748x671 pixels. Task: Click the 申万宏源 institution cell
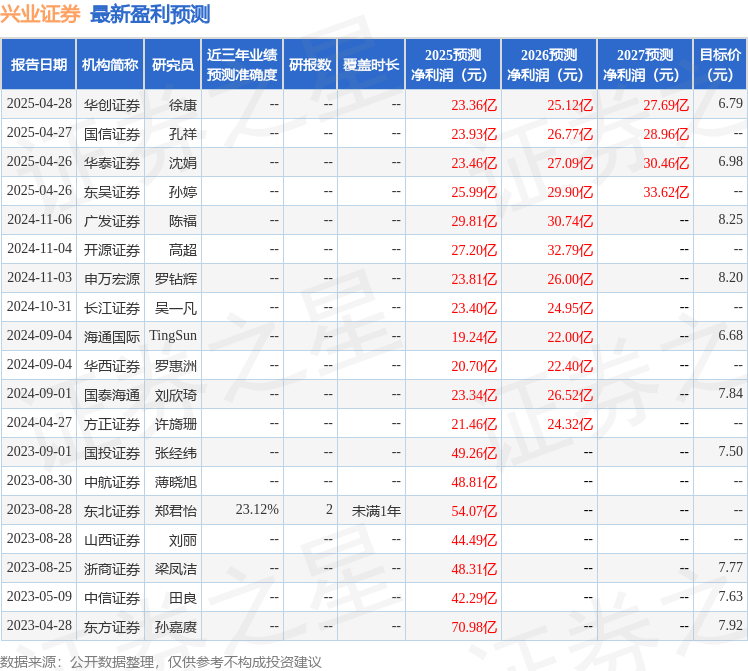pos(112,279)
